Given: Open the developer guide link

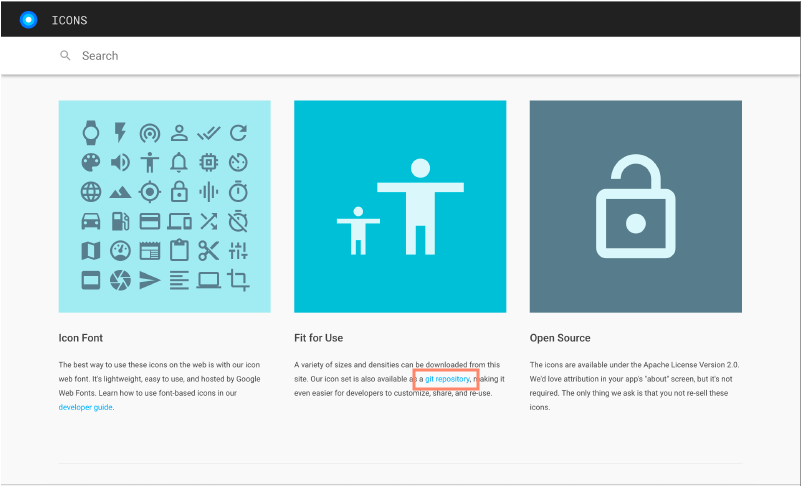Looking at the screenshot, I should pos(84,407).
